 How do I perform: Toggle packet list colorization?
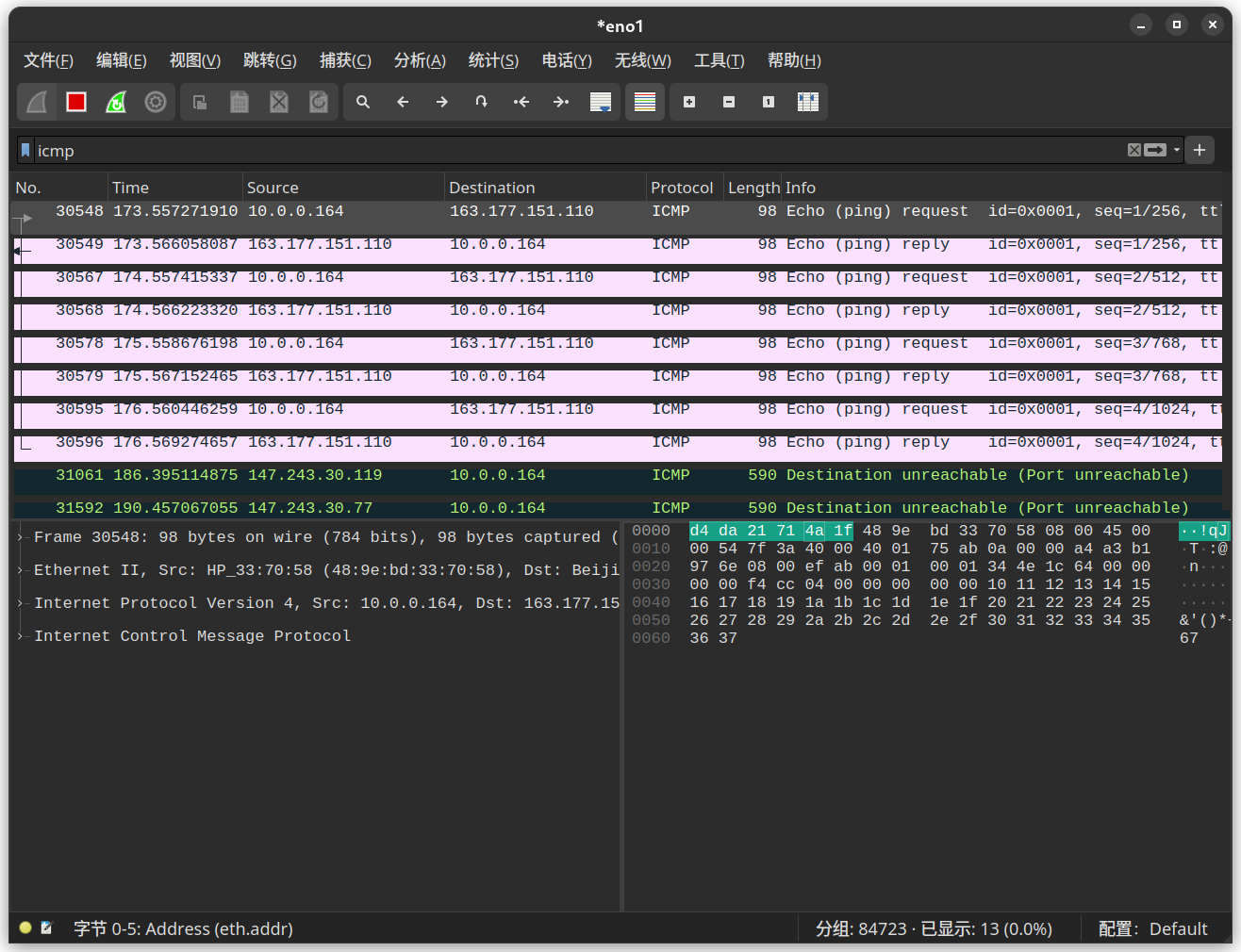(x=645, y=102)
